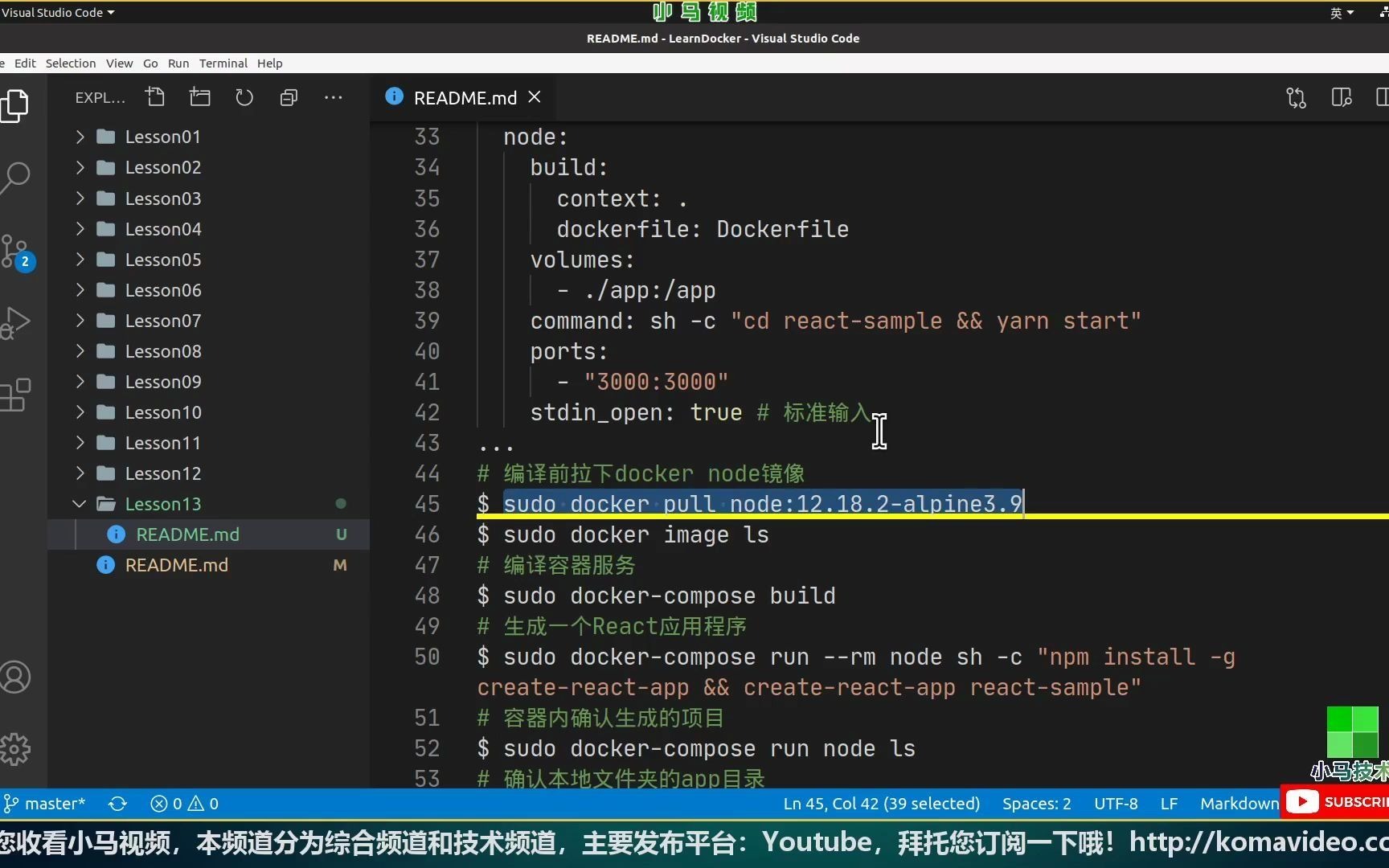Screen dimensions: 1389x868
Task: Select the Lesson11 folder row
Action: pyautogui.click(x=208, y=442)
